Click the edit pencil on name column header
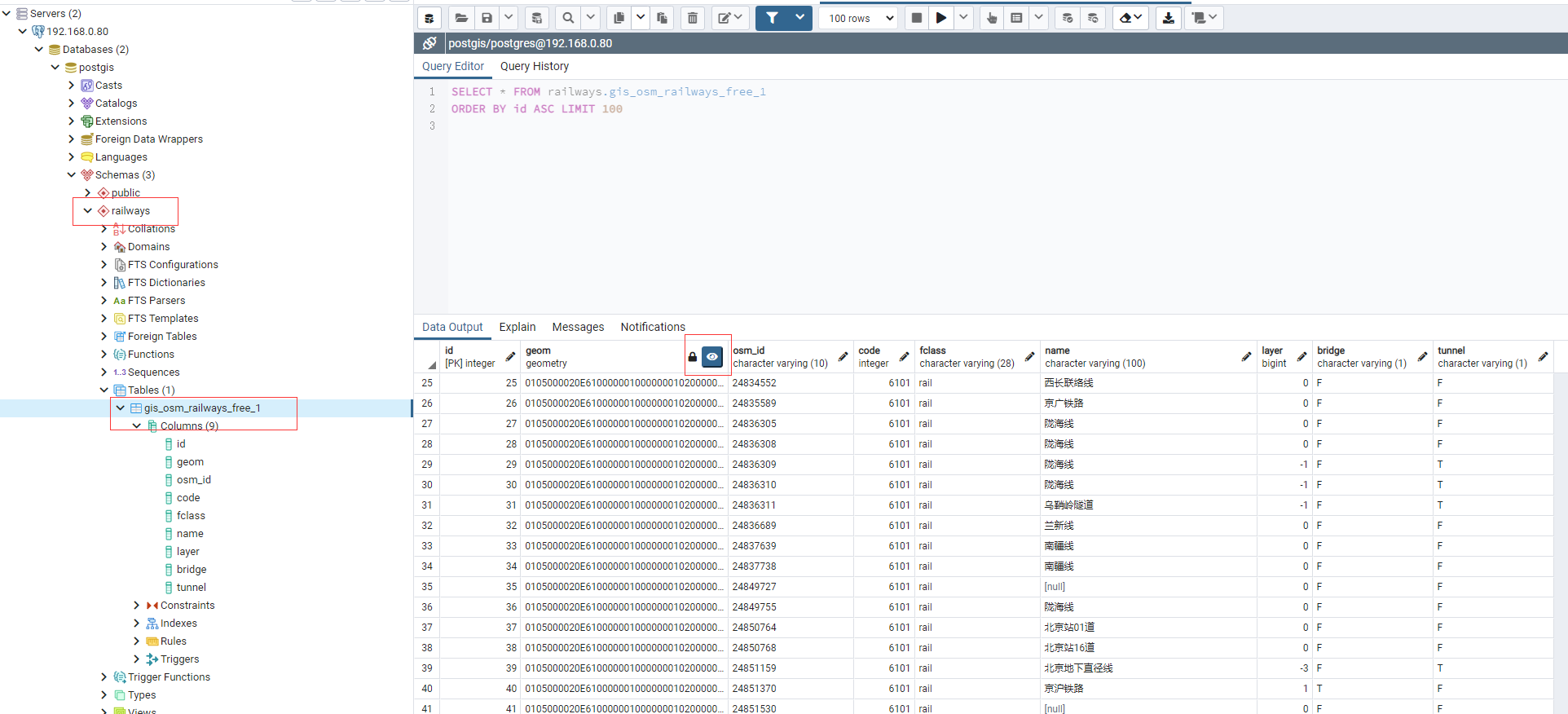 point(1246,356)
